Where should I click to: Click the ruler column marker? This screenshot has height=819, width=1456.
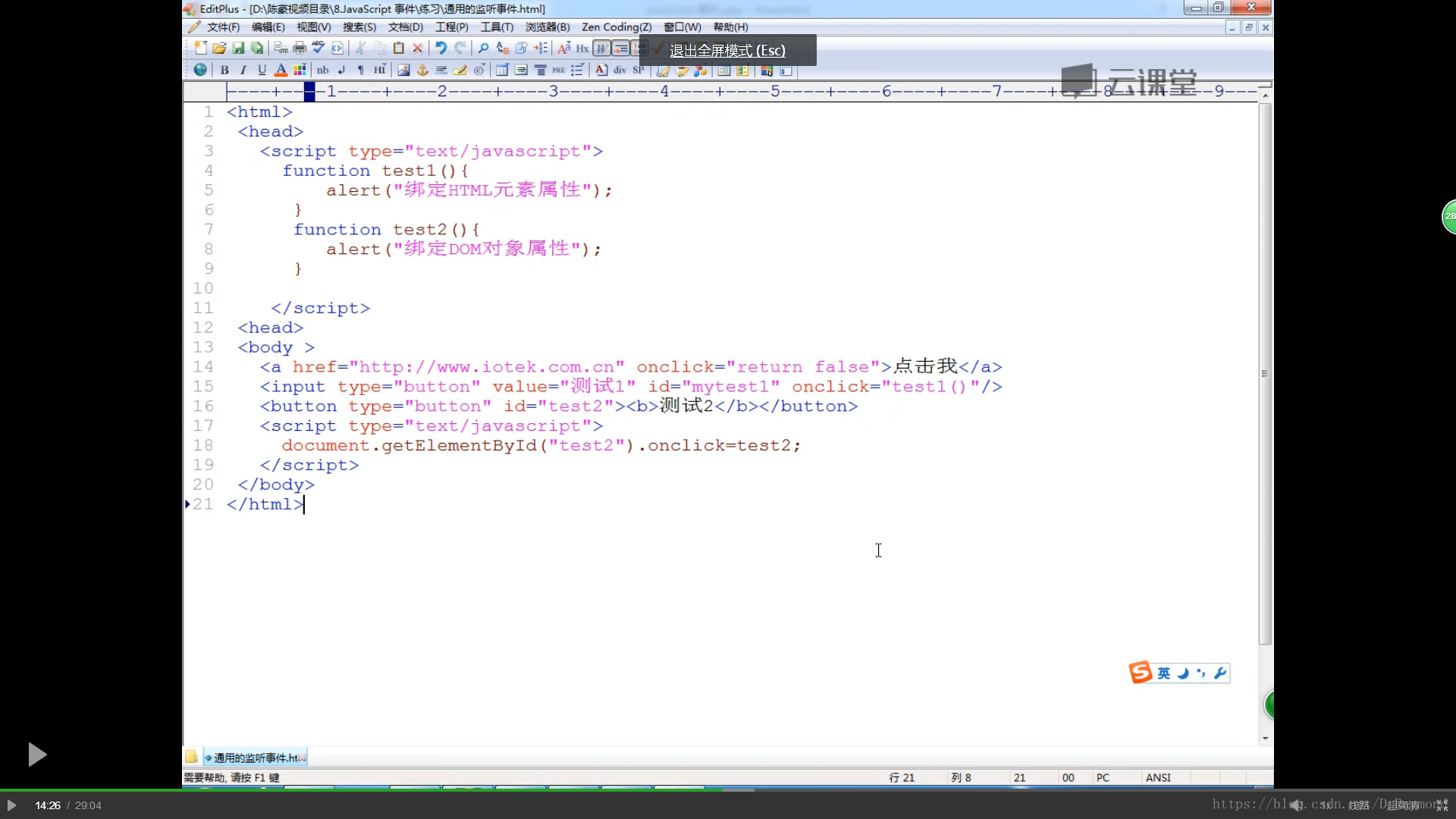click(309, 92)
